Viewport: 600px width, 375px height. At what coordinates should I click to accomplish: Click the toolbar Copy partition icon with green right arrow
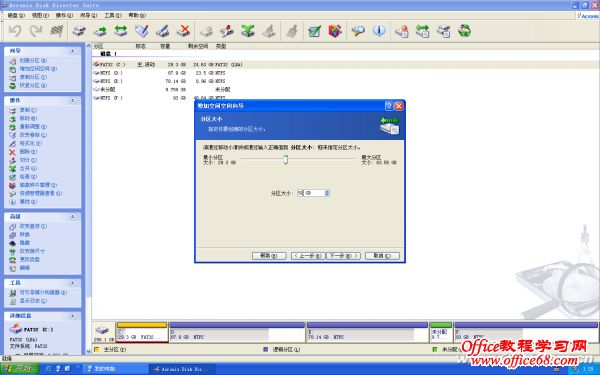pos(100,31)
